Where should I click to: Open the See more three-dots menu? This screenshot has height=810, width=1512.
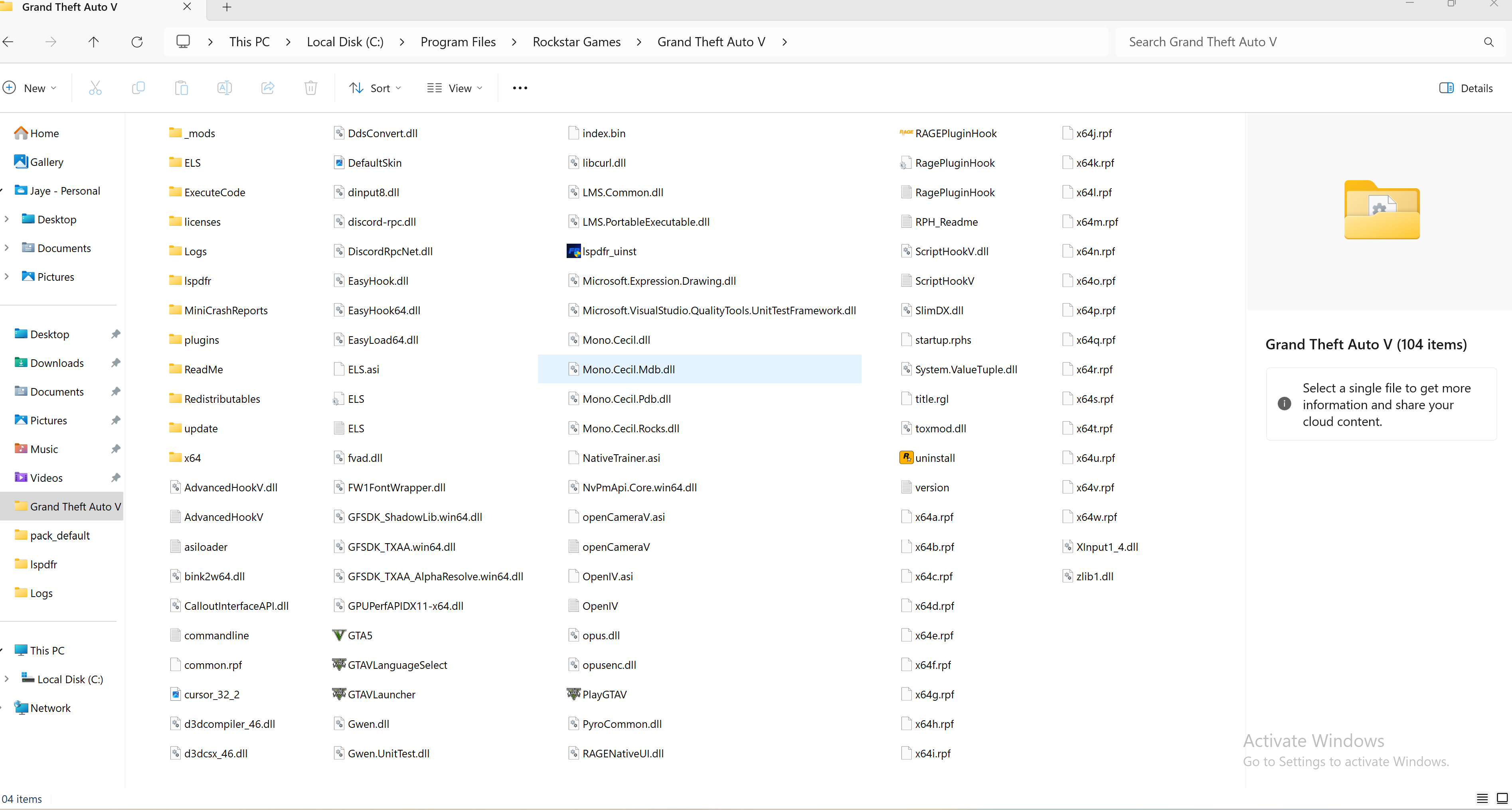[520, 88]
